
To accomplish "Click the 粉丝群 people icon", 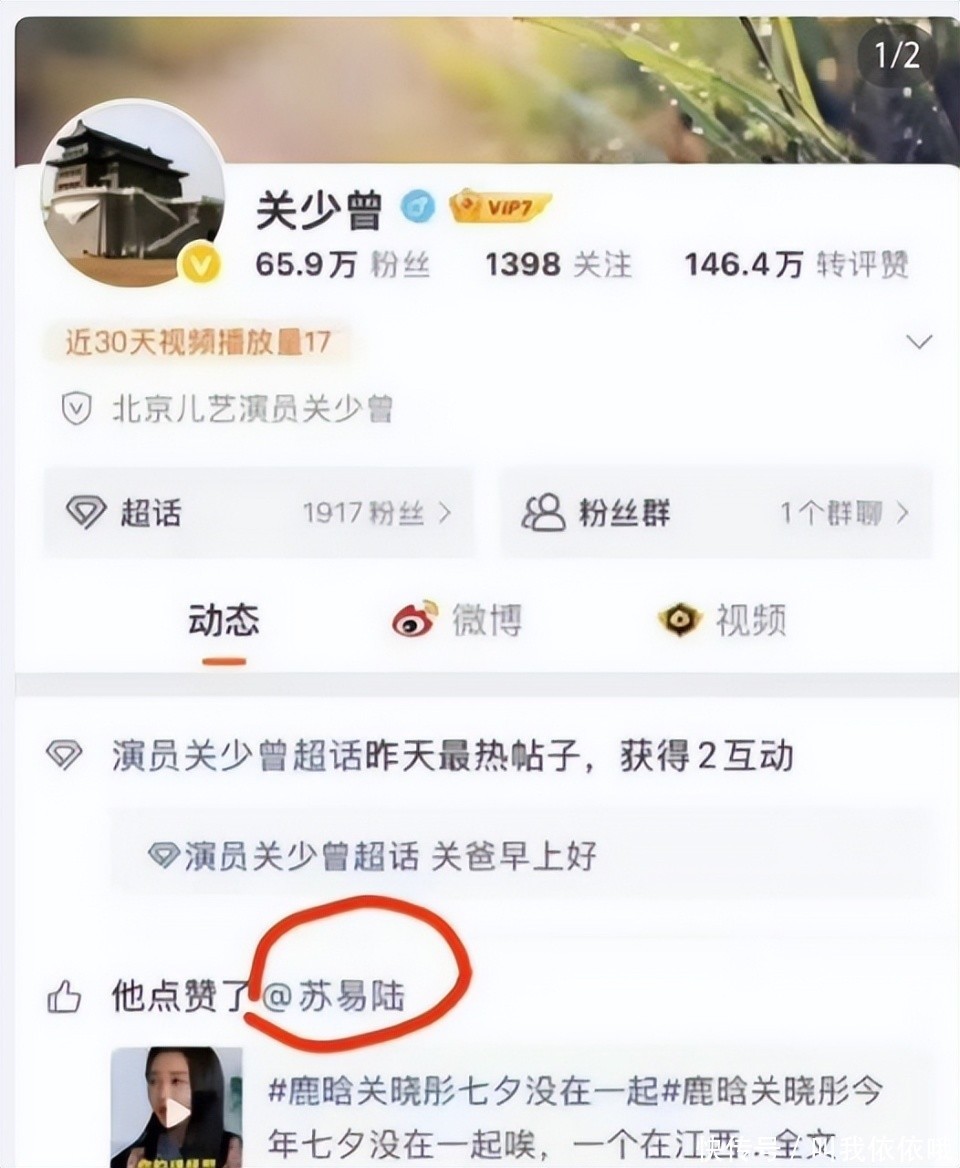I will [543, 512].
